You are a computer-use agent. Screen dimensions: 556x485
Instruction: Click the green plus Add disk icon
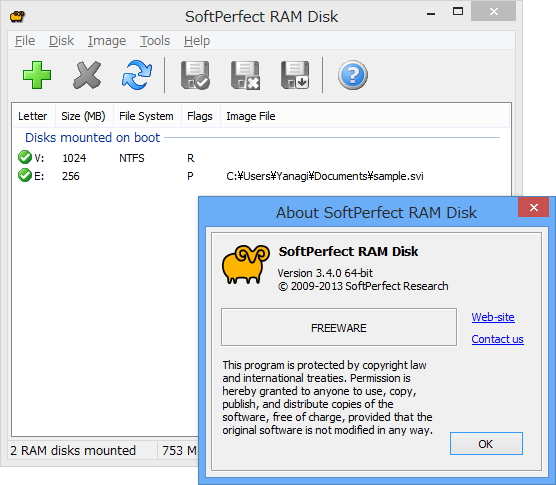37,75
